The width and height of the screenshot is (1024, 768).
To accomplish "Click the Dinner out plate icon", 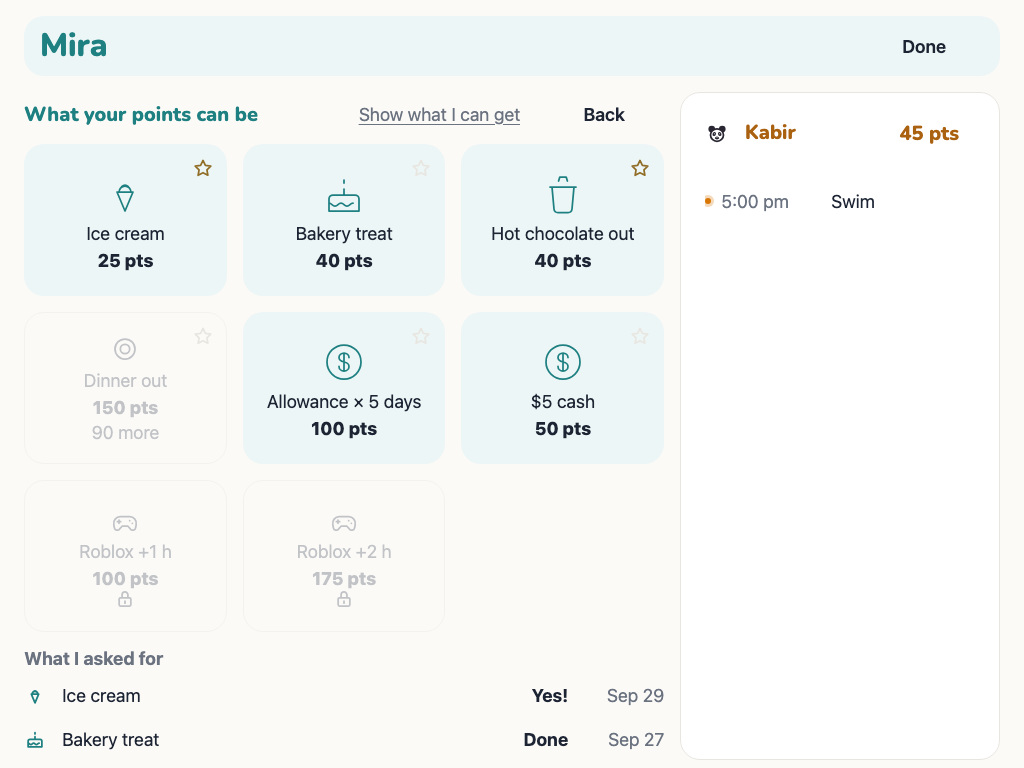I will pos(125,349).
